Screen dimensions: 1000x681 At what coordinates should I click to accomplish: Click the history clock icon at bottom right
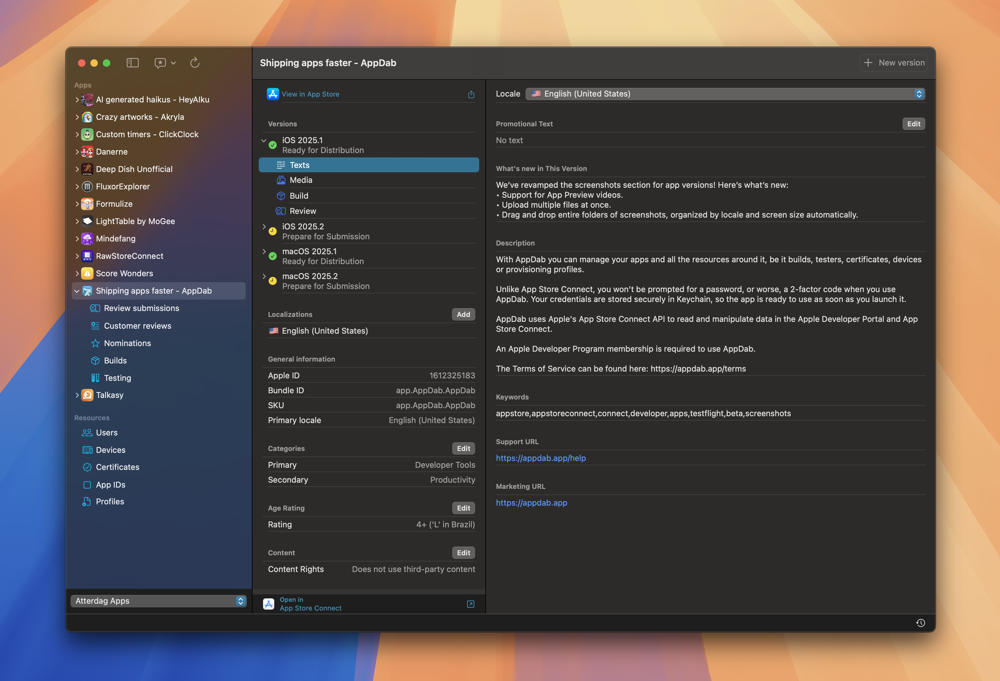pos(920,623)
